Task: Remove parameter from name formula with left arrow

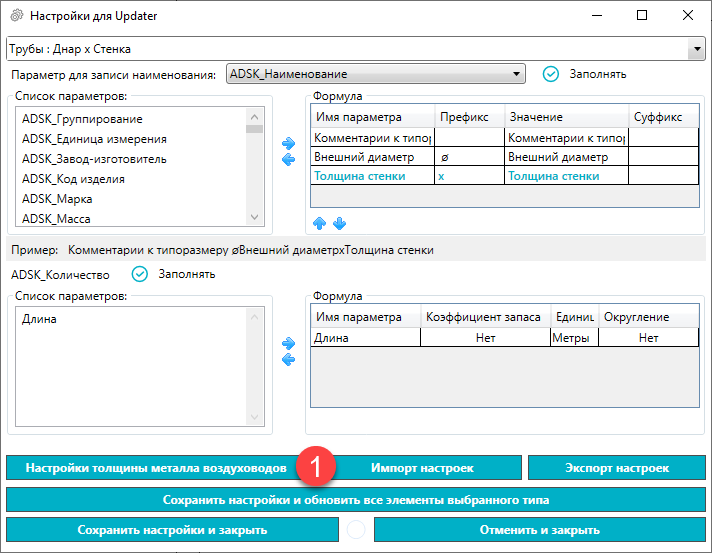Action: [x=288, y=159]
